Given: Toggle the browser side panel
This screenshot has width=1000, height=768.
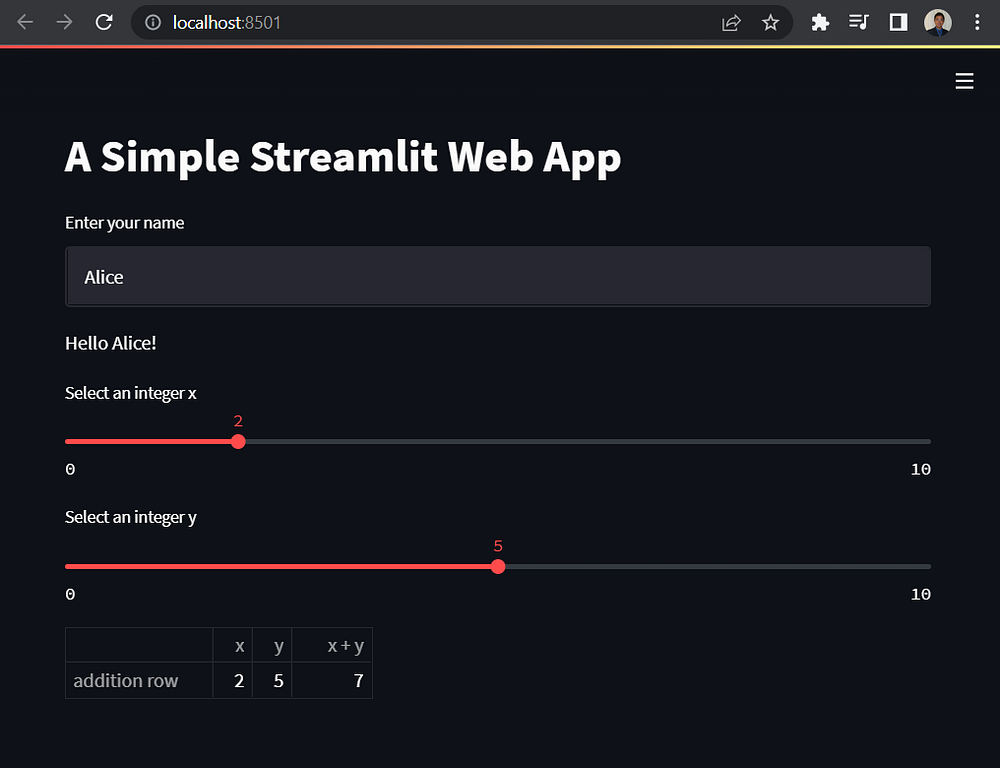Looking at the screenshot, I should click(x=898, y=22).
